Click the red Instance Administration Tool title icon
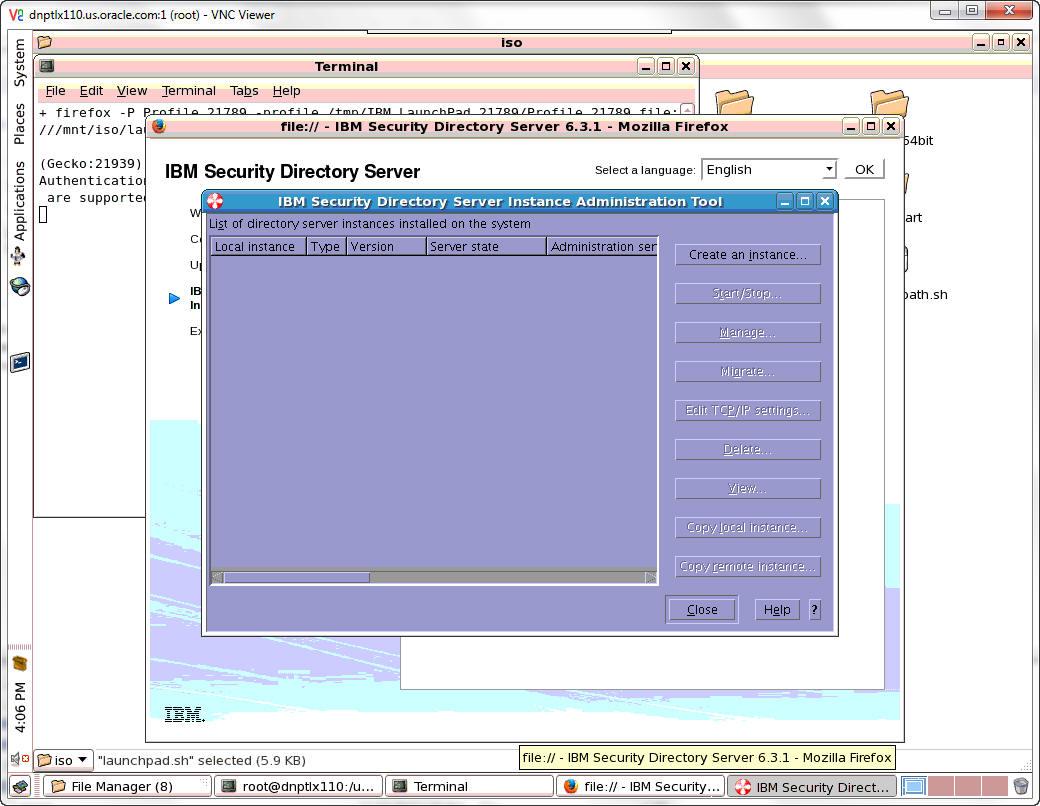Image resolution: width=1040 pixels, height=806 pixels. tap(215, 201)
